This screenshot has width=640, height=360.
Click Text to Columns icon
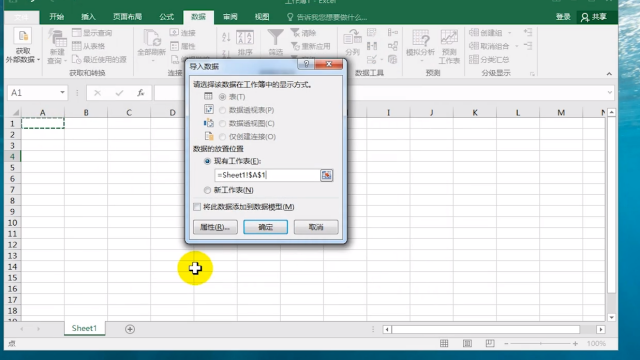tap(352, 38)
